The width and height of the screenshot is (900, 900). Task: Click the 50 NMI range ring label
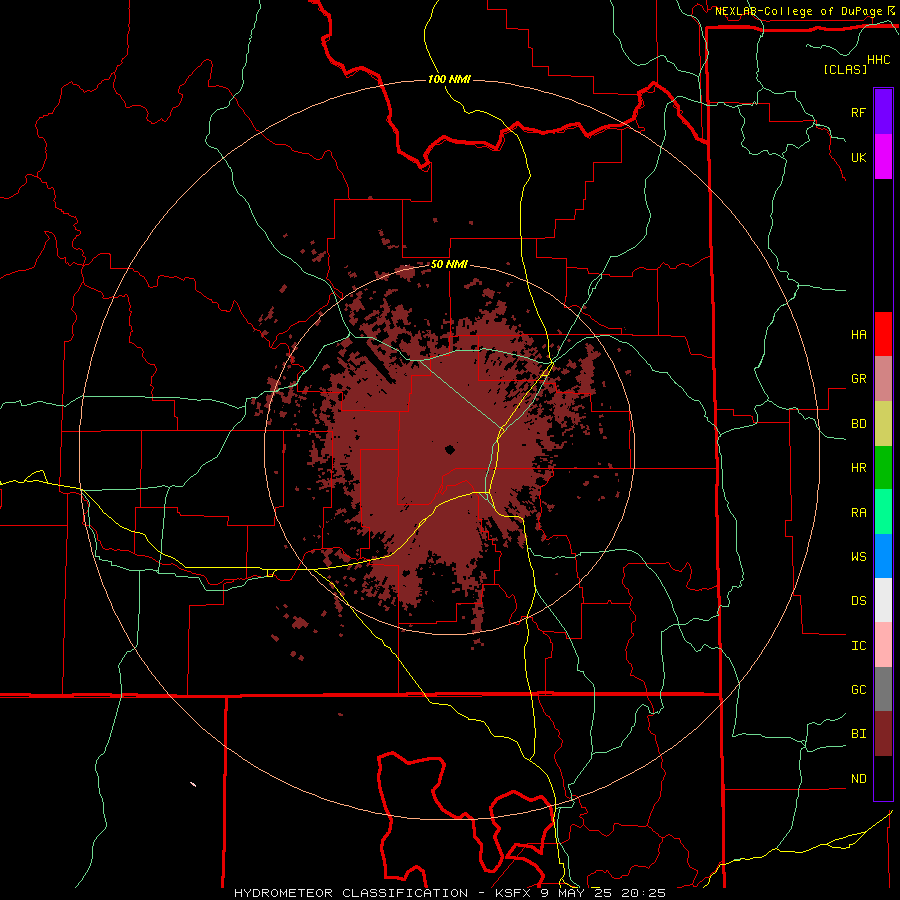coord(449,265)
